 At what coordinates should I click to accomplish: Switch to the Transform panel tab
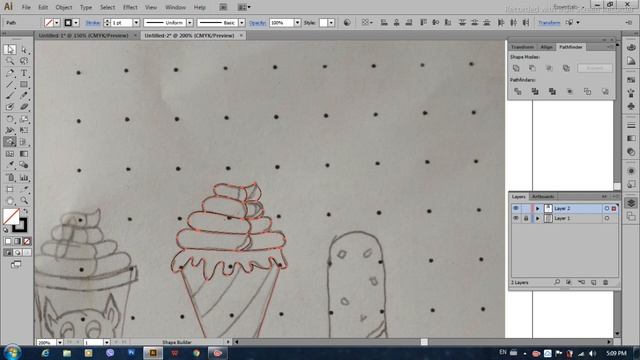[x=522, y=47]
